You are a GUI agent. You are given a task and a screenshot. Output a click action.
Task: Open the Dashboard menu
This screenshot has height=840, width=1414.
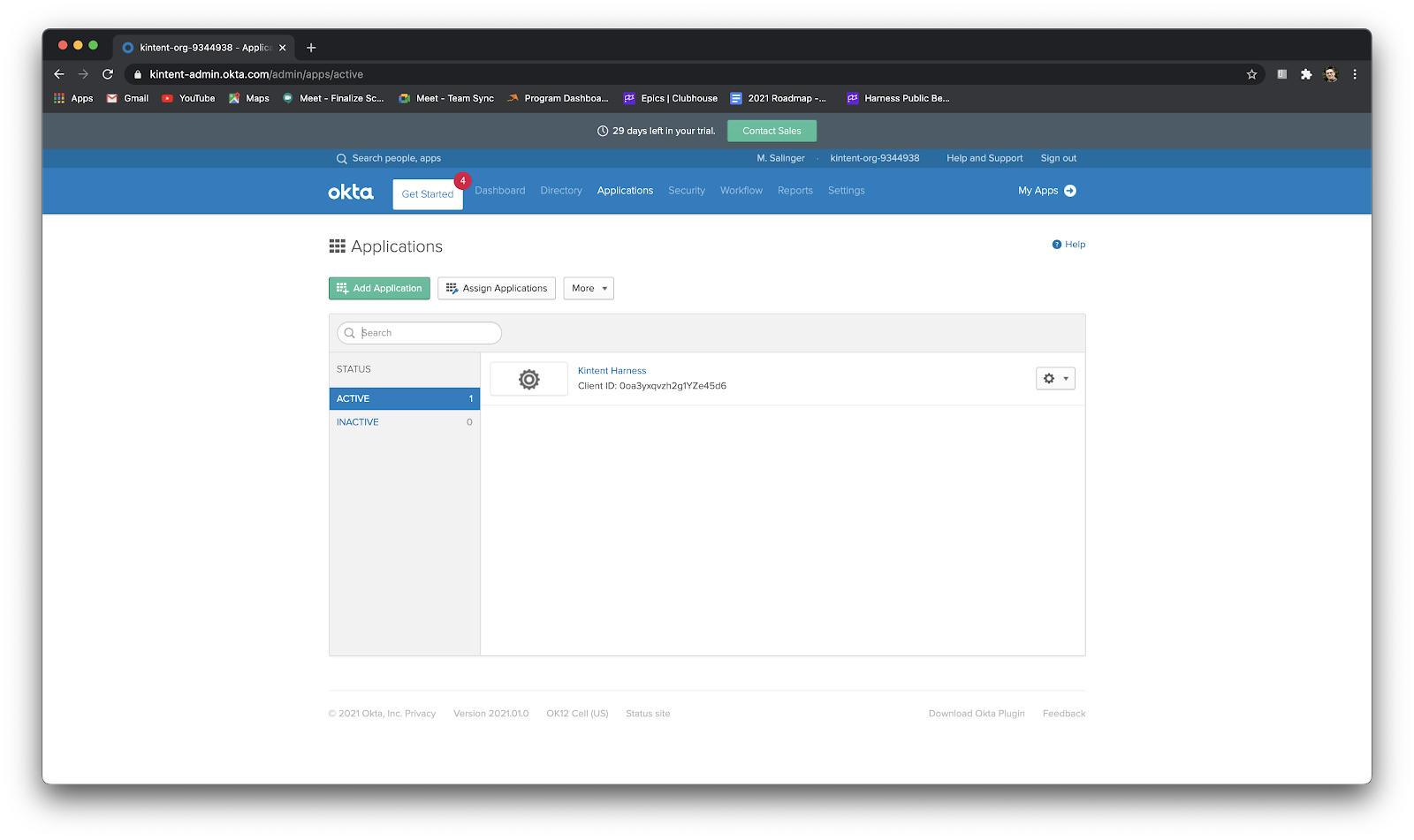(499, 191)
